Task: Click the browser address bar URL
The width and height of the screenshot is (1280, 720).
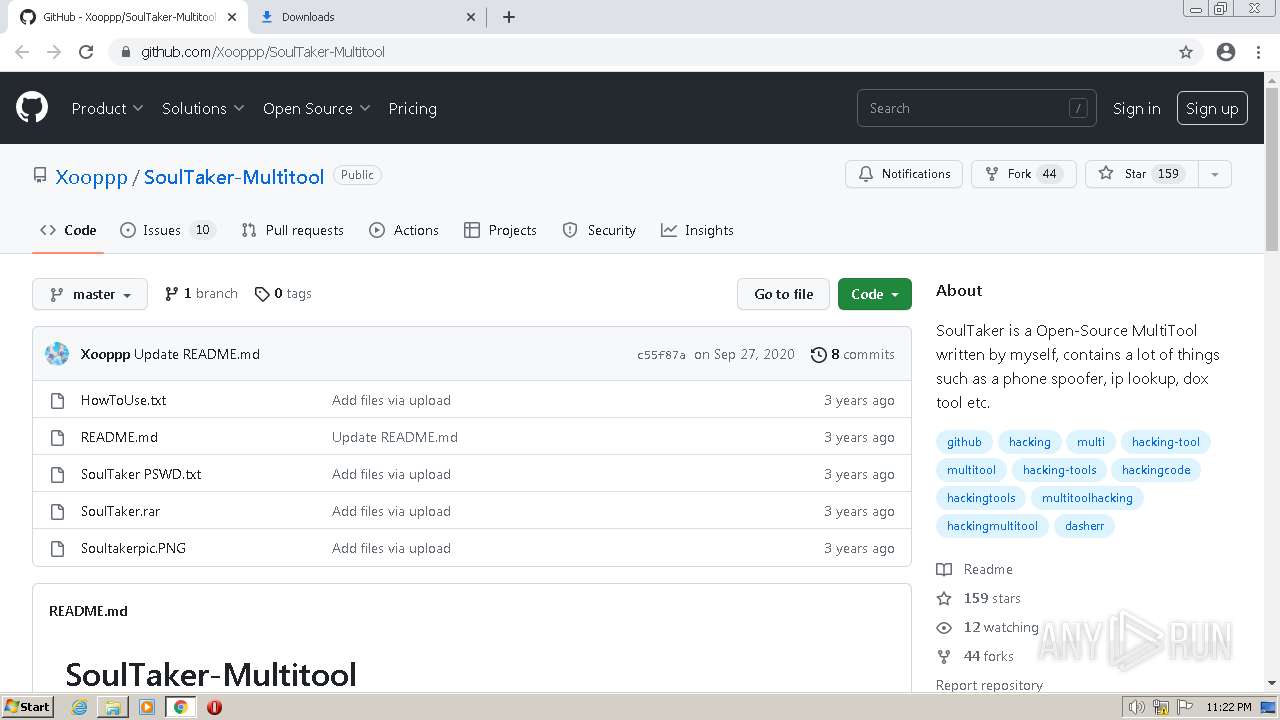Action: coord(263,52)
